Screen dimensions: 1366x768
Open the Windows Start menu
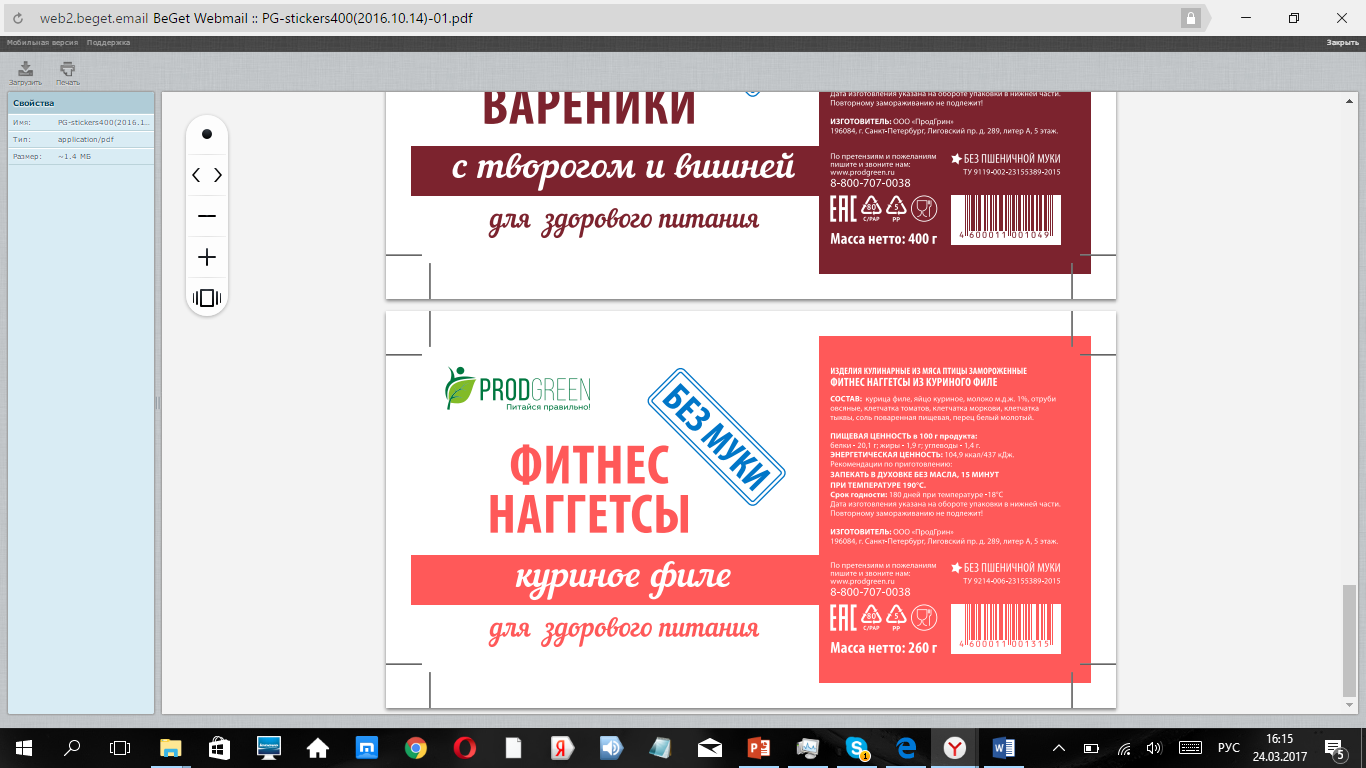click(23, 747)
